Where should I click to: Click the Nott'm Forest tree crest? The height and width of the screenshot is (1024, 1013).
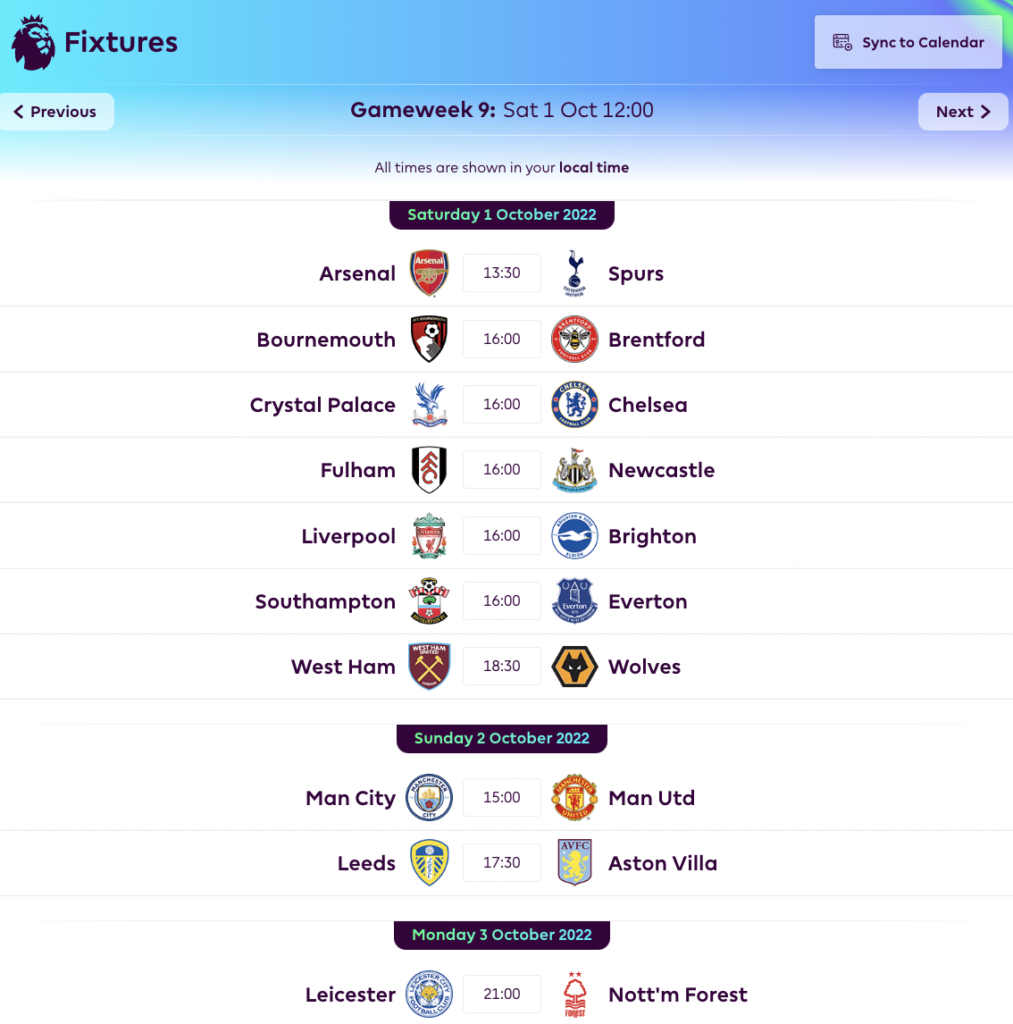click(x=575, y=994)
